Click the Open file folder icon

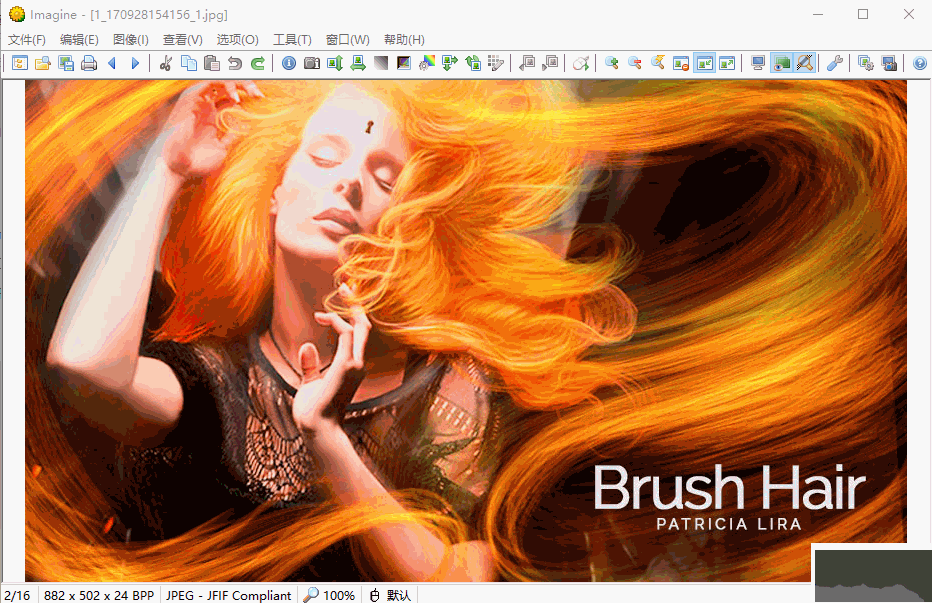[43, 63]
